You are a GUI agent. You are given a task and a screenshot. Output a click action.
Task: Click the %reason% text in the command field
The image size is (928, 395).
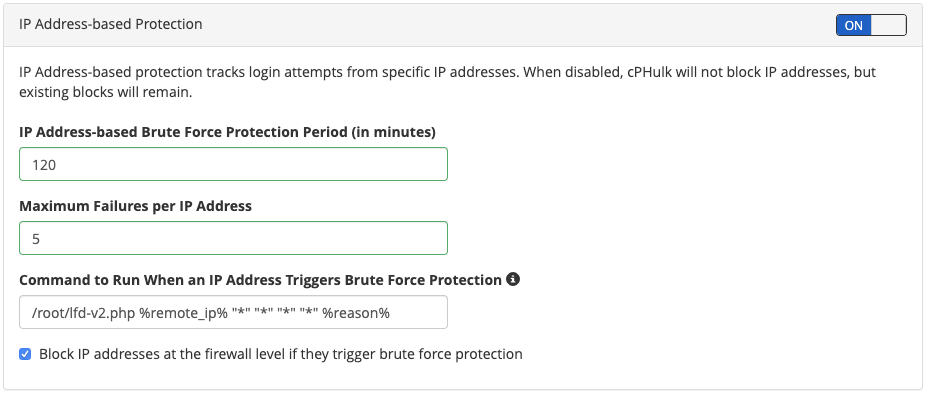point(356,313)
